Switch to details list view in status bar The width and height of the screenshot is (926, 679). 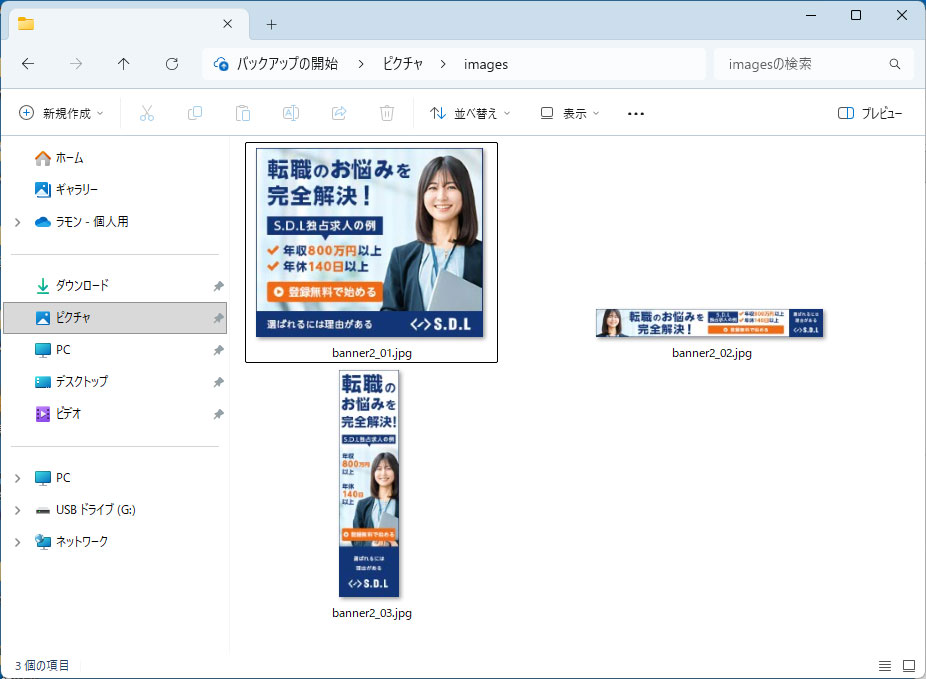(884, 665)
